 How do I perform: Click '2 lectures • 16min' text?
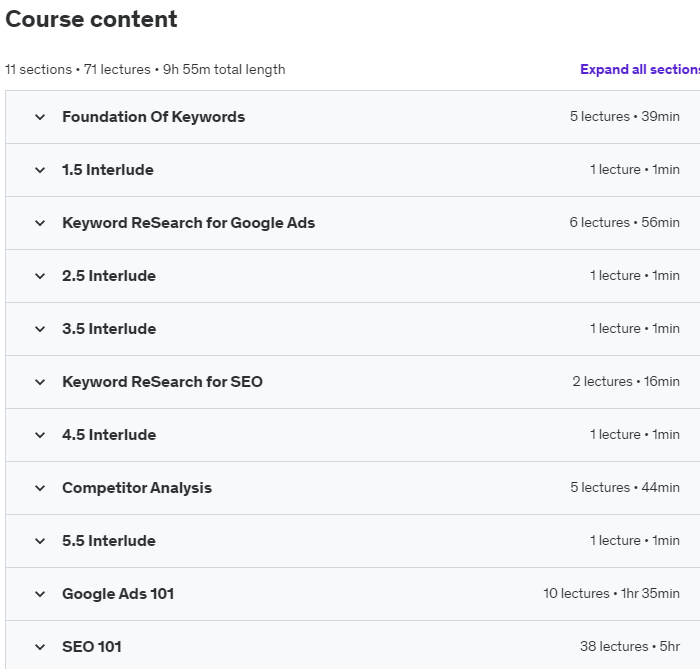pyautogui.click(x=626, y=382)
